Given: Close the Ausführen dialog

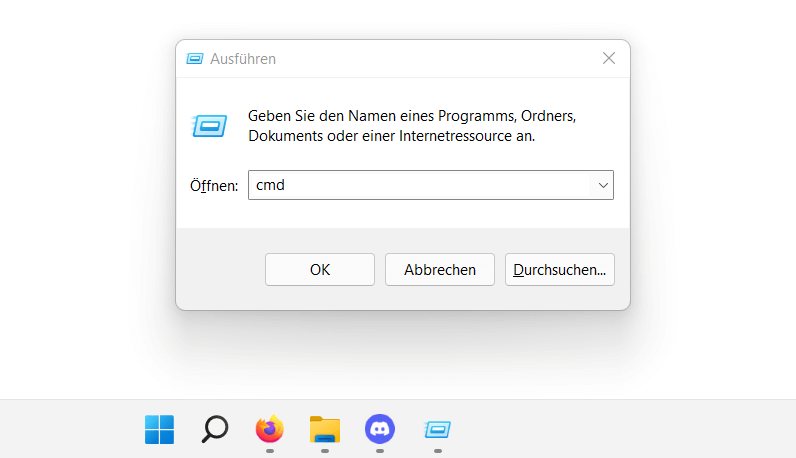Looking at the screenshot, I should point(609,58).
